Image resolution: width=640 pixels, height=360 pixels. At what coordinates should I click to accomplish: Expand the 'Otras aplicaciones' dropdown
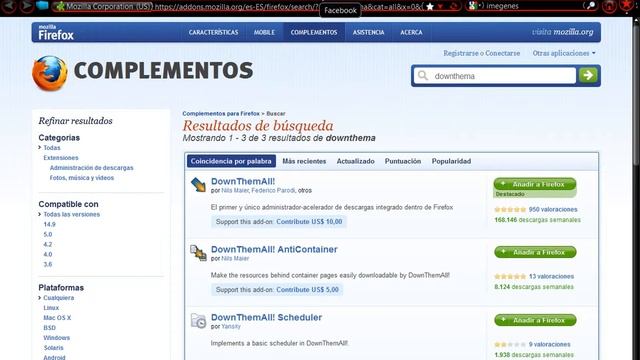pos(564,53)
